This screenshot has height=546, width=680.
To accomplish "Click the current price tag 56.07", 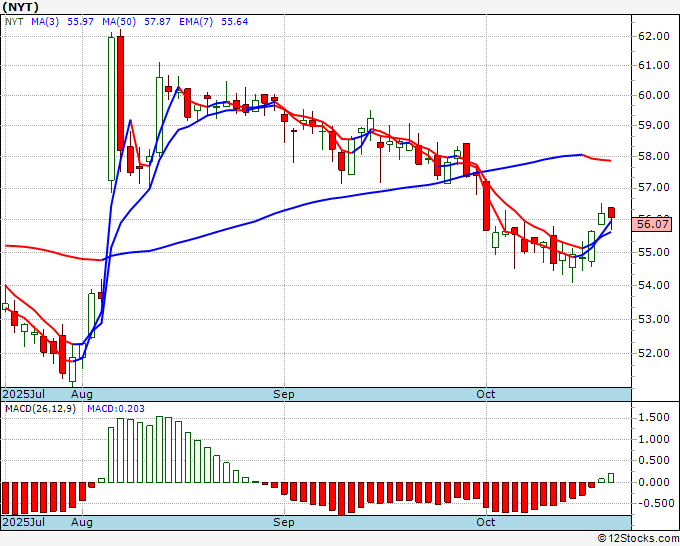I will coord(652,224).
